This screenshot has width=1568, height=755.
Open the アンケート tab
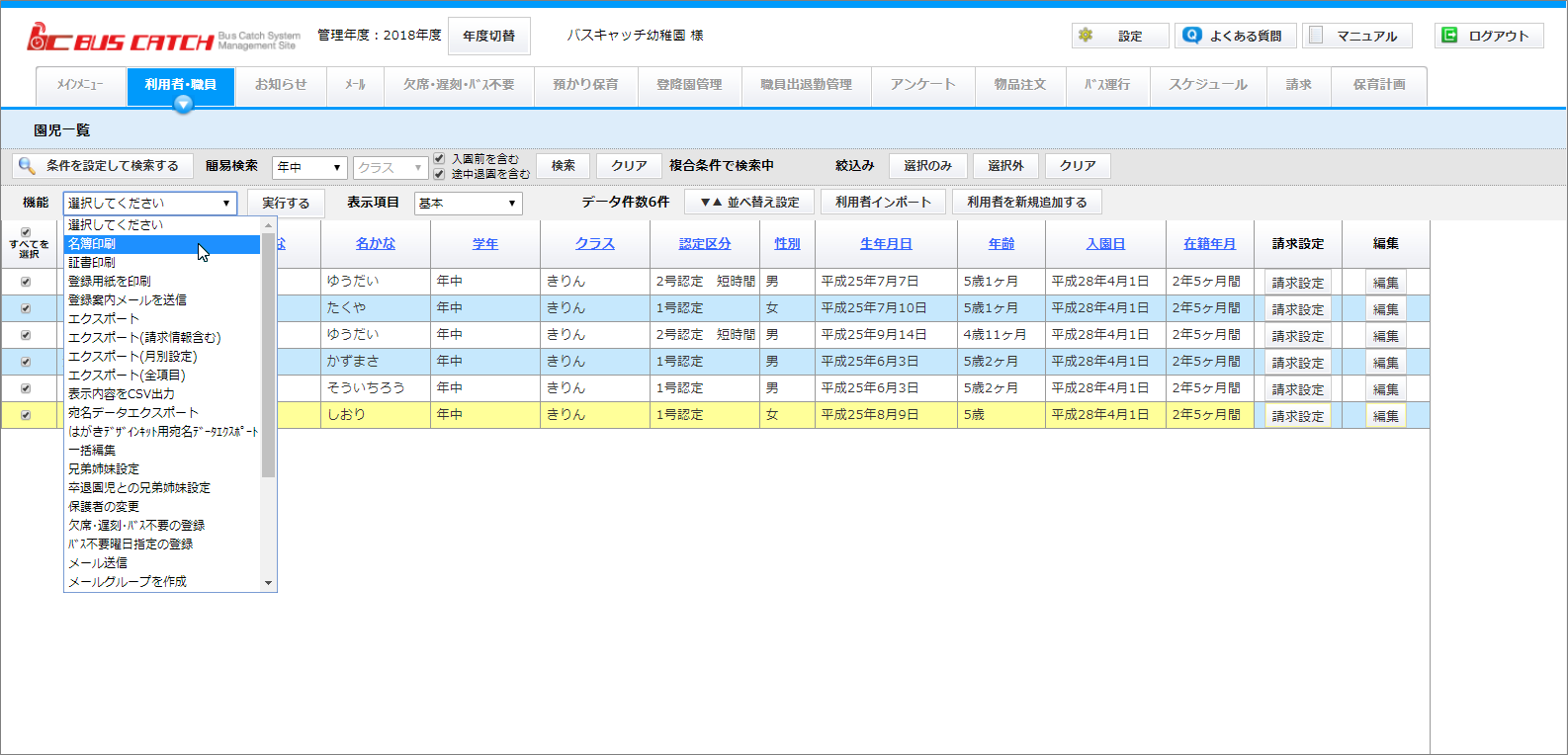point(922,85)
